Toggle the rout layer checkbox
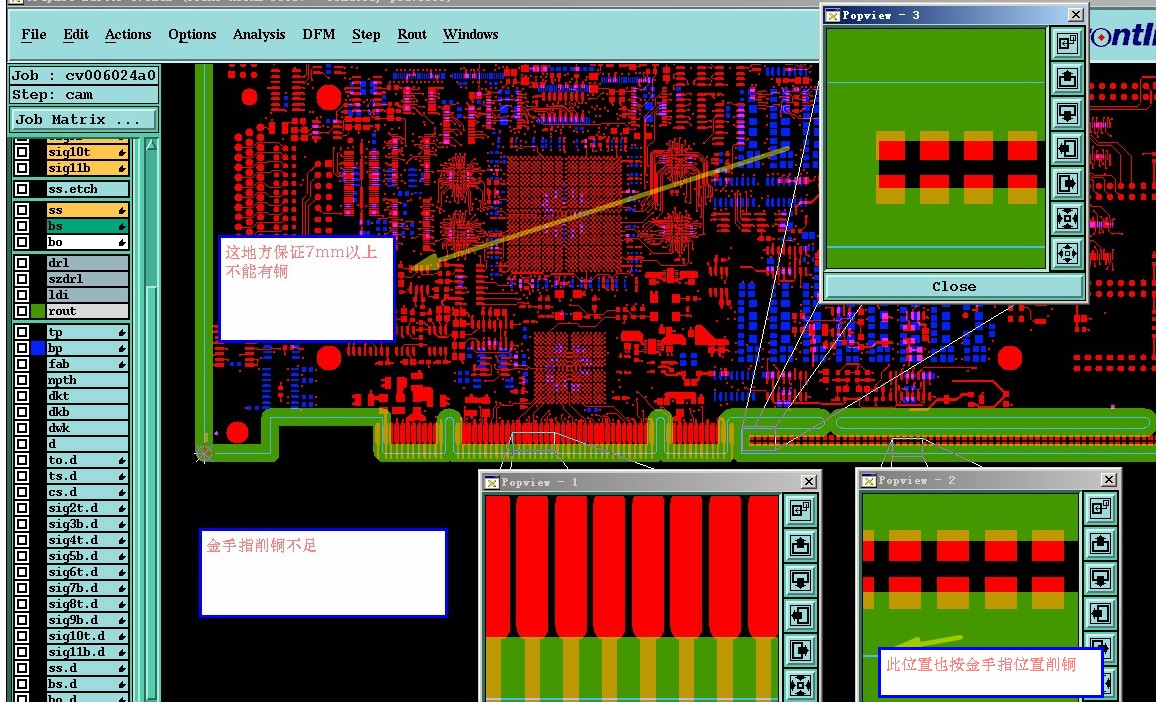Screen dimensions: 1156x702 pos(22,311)
